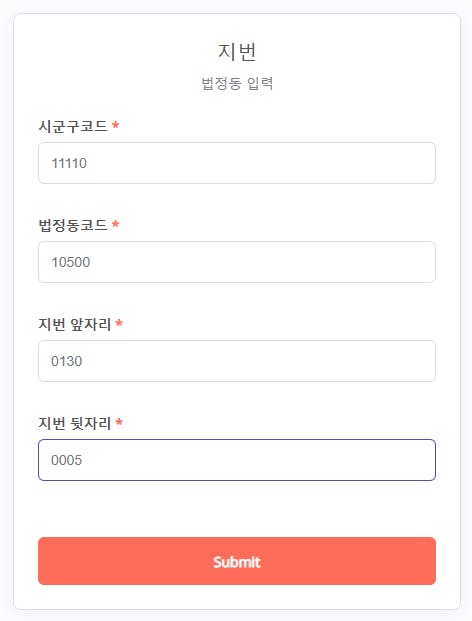Click the field showing placeholder 0130
Viewport: 472px width, 621px height.
coord(237,361)
